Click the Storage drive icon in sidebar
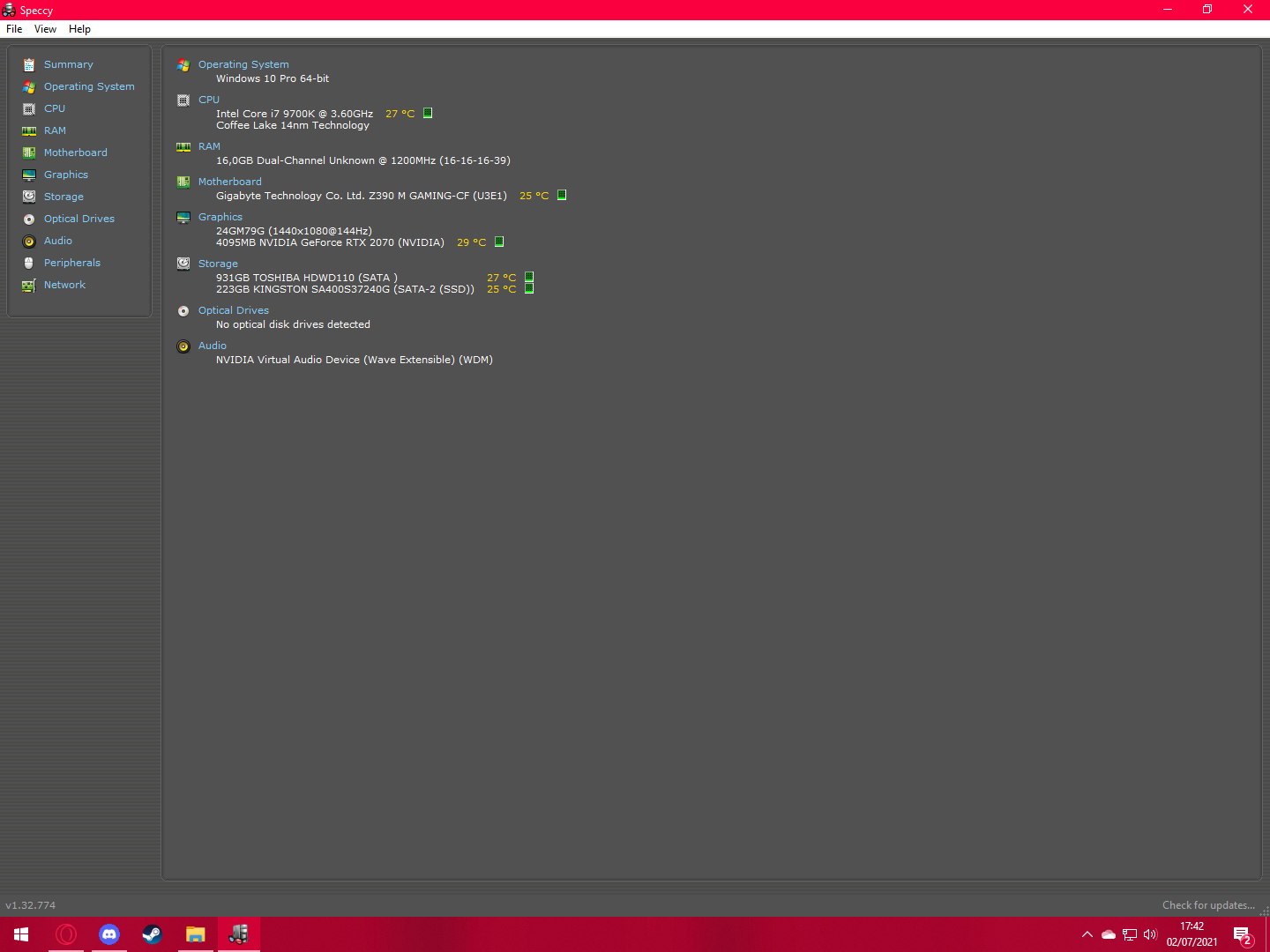 pyautogui.click(x=29, y=197)
